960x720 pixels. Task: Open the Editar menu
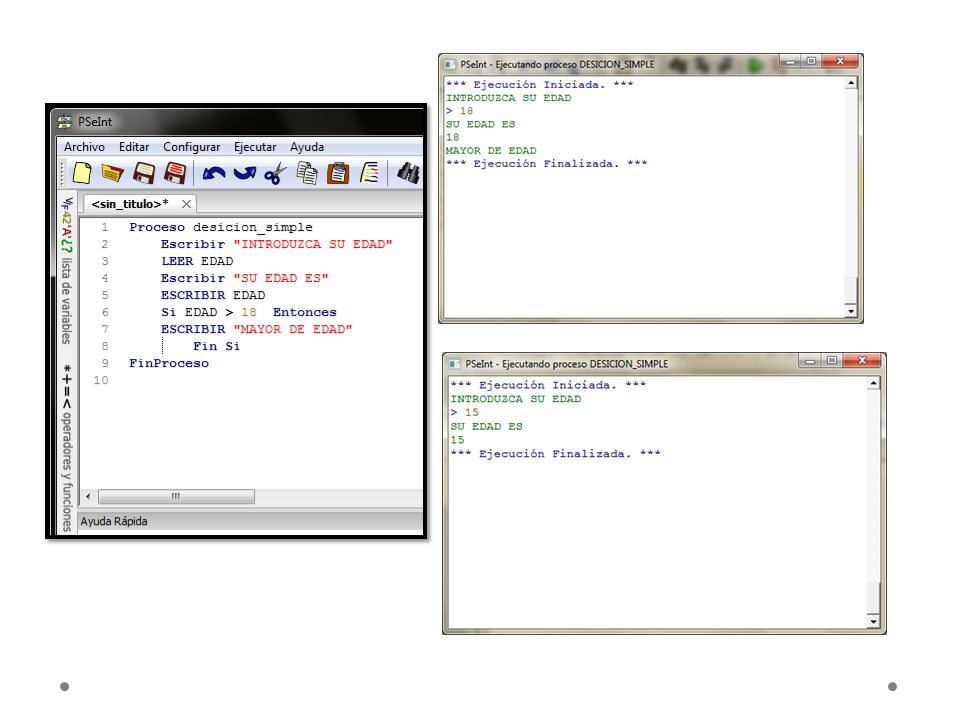pos(134,147)
